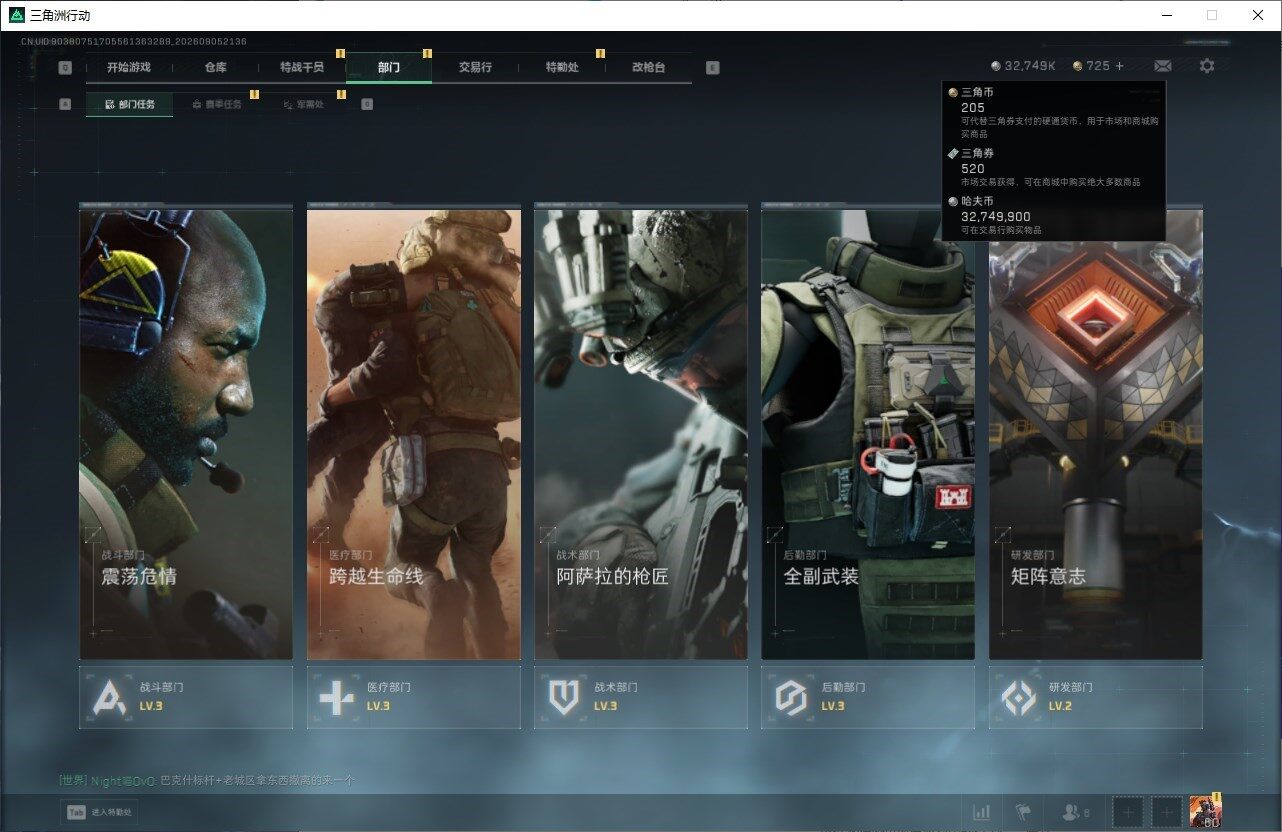
Task: Open the 开始游戏 tab
Action: point(129,67)
